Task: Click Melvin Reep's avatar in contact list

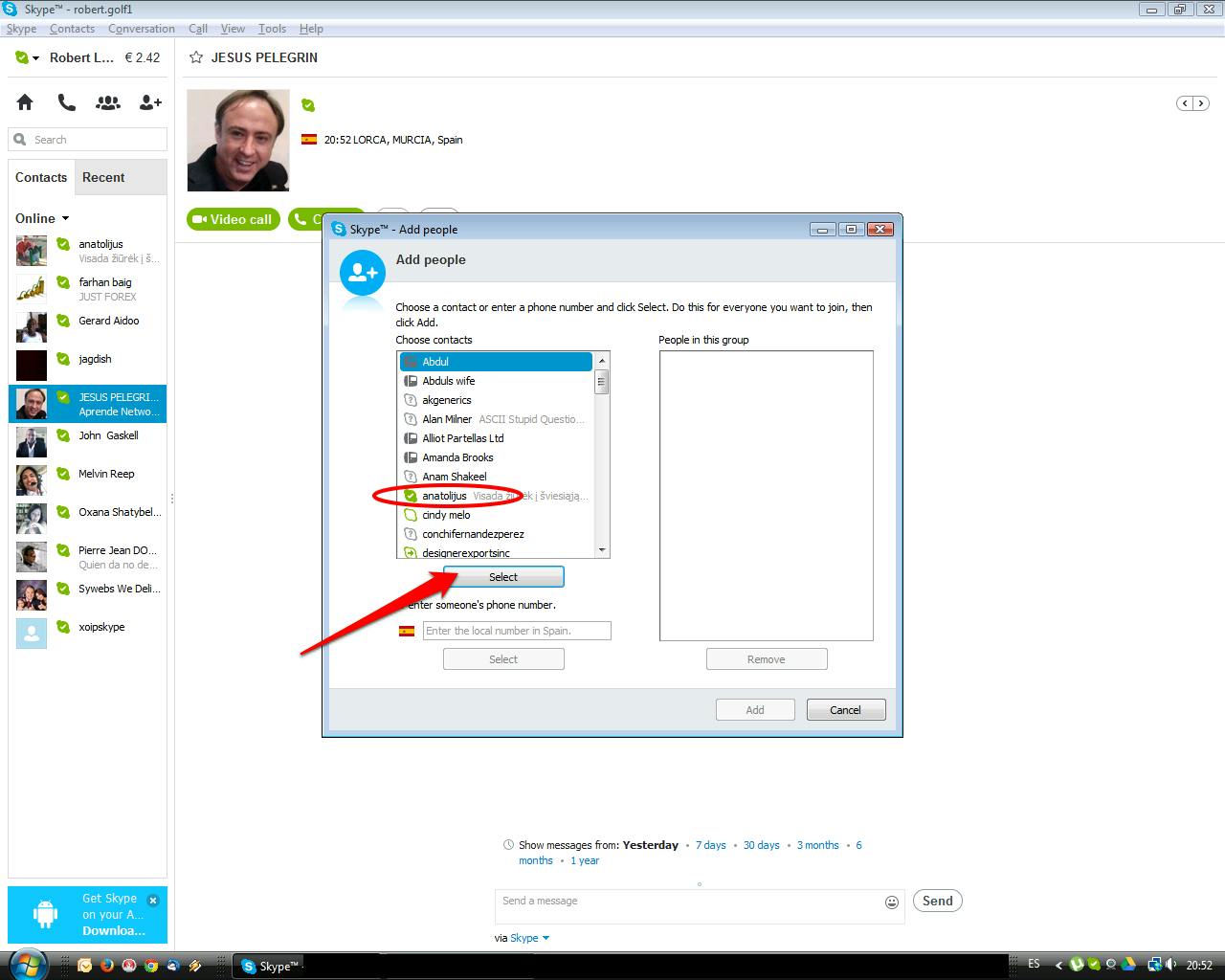Action: [x=31, y=480]
